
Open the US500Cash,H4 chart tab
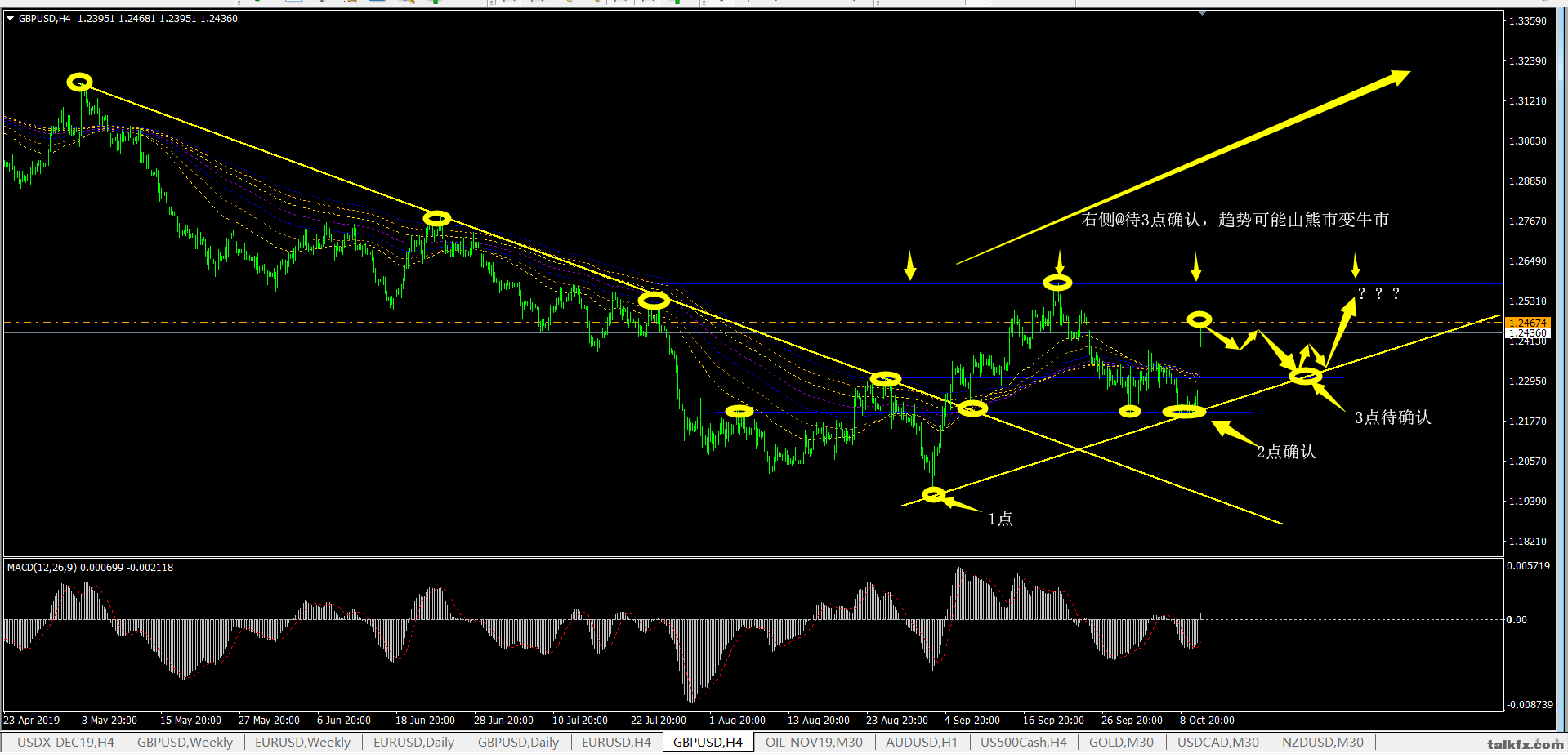(x=1023, y=742)
